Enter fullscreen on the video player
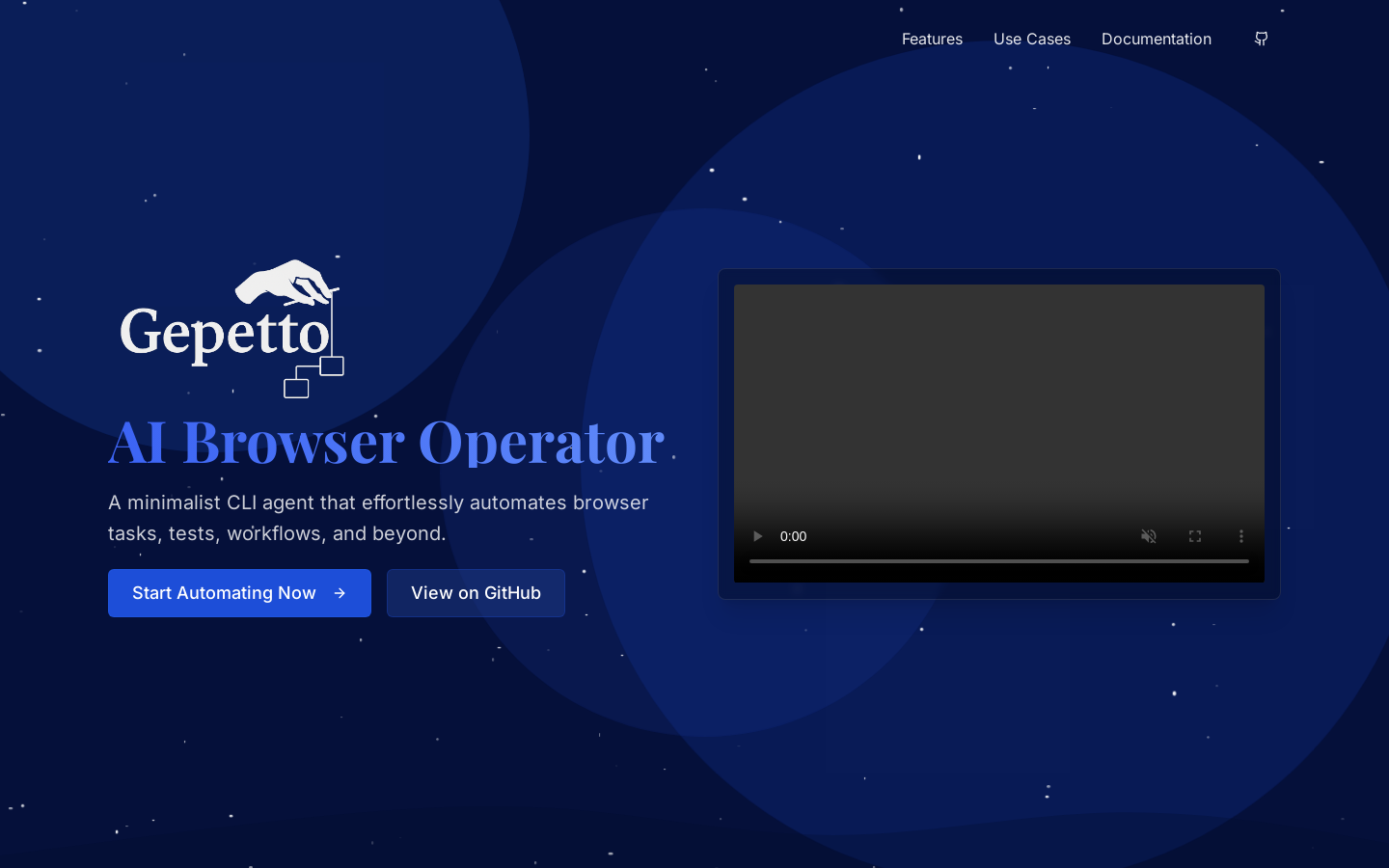 point(1195,536)
